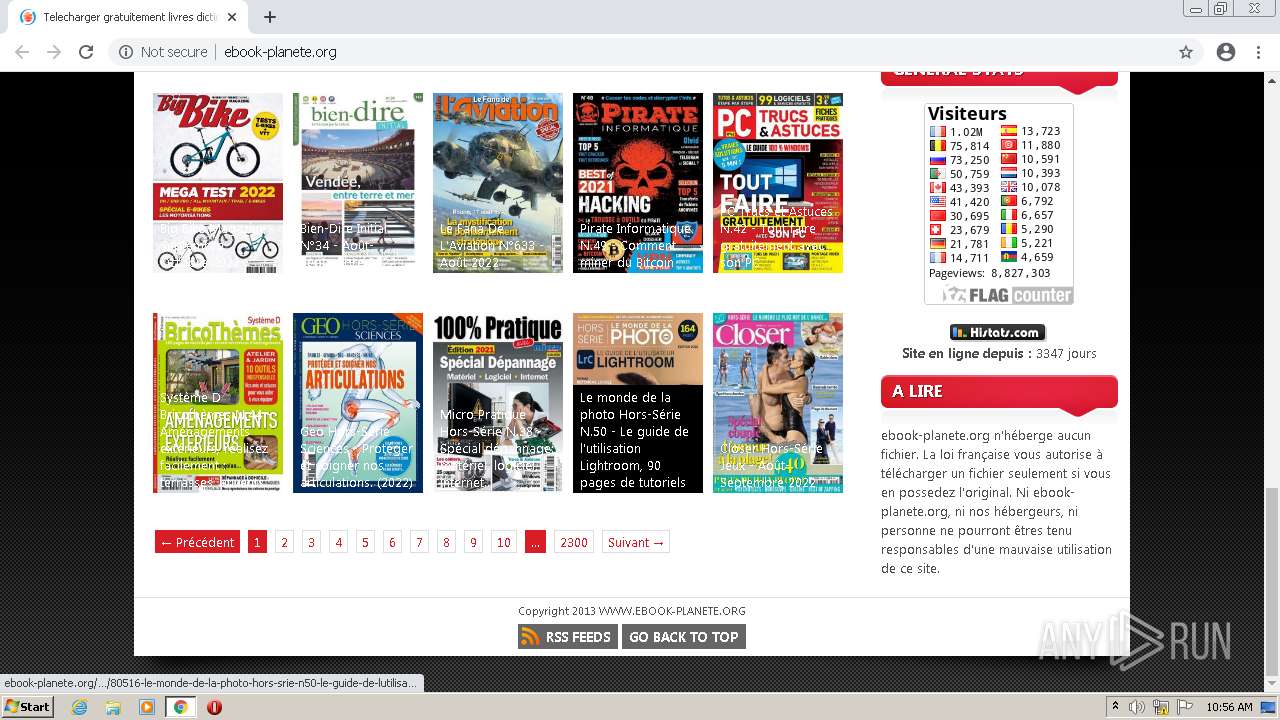Open Pirate Informatique N.49 cover
Viewport: 1280px width, 720px height.
coord(638,183)
